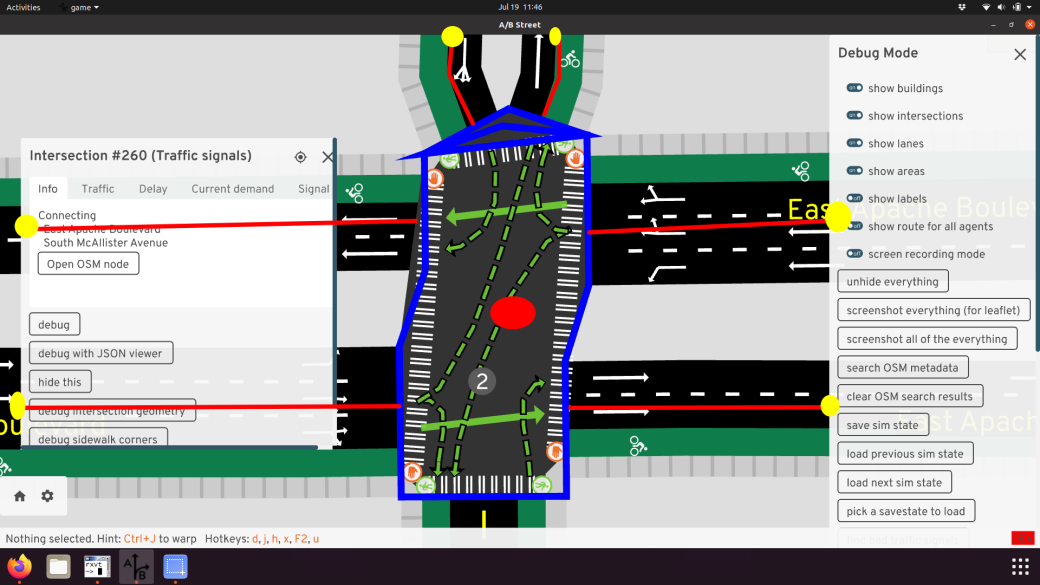Click the clock showing Jul 19 11:46

click(x=520, y=7)
